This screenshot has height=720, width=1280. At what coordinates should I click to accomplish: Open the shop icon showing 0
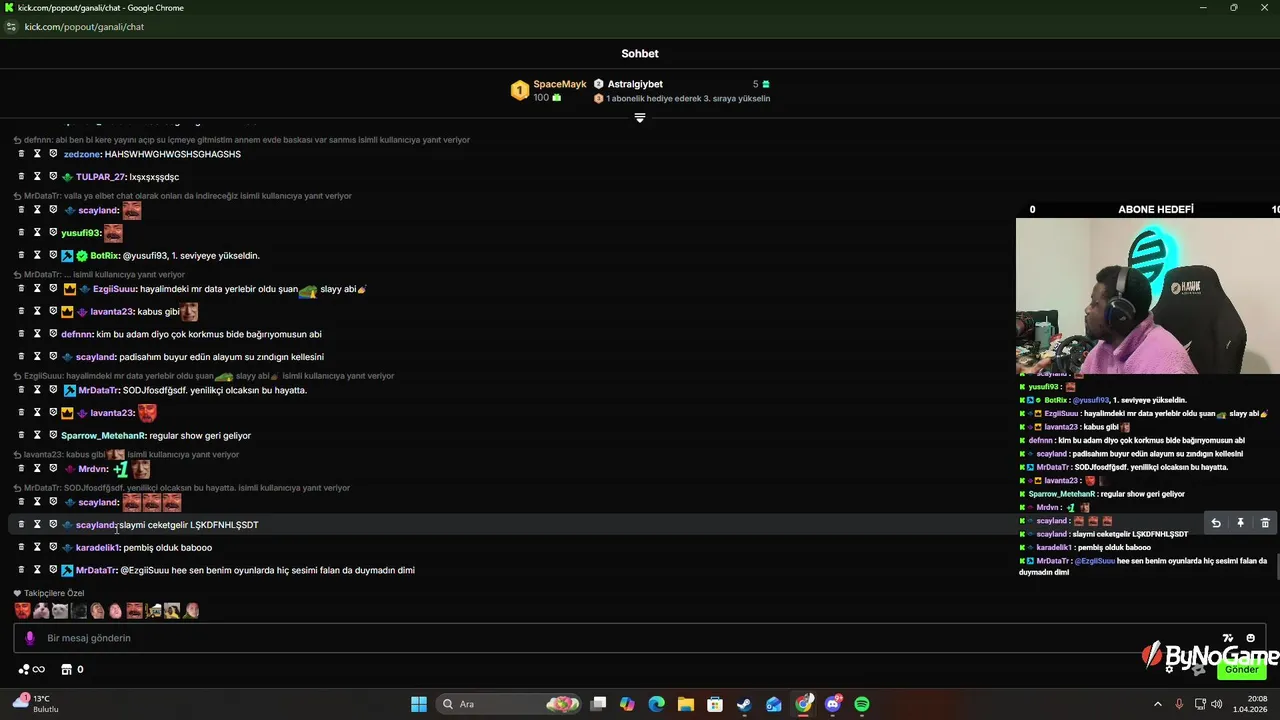point(72,669)
